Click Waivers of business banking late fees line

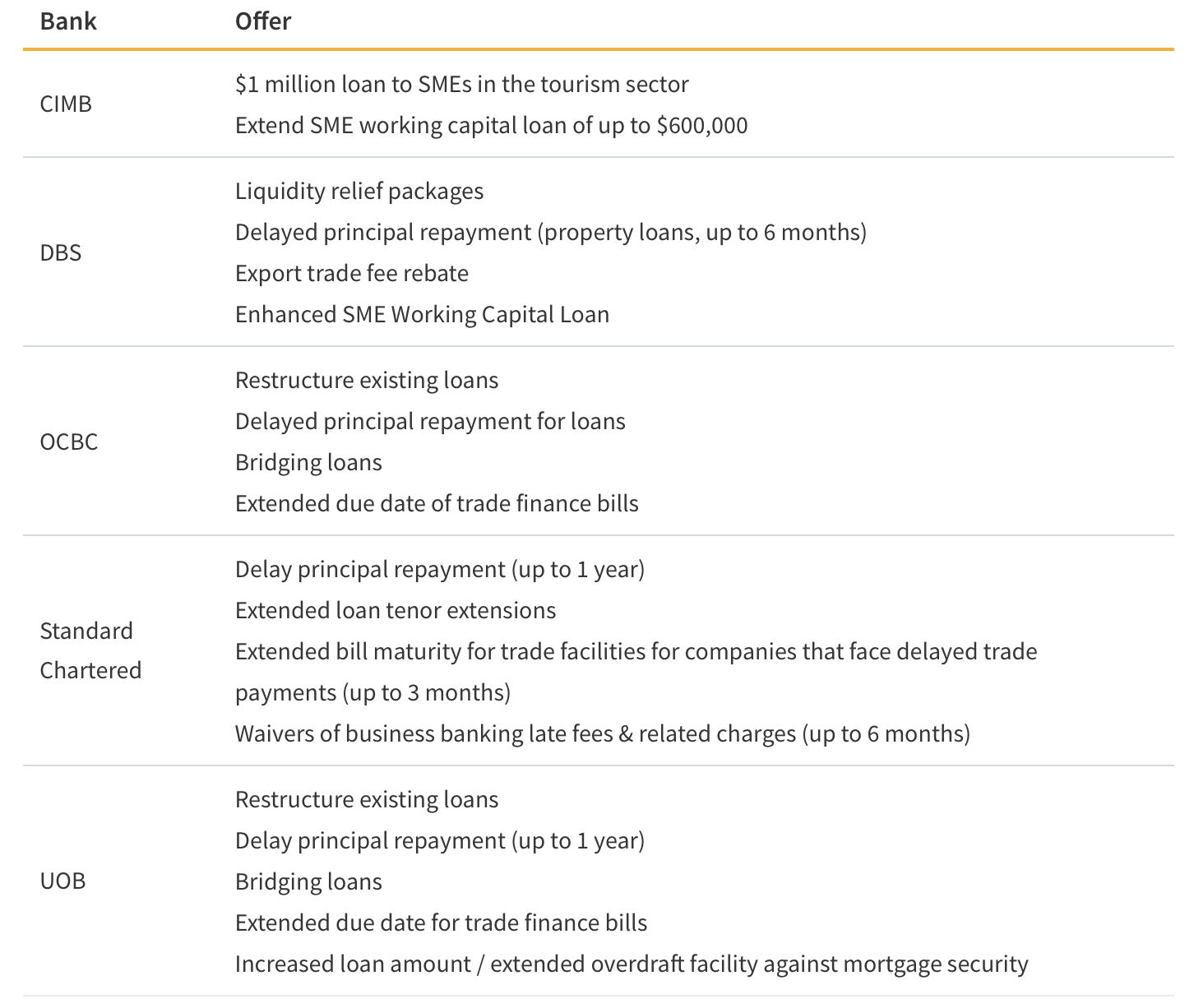(602, 733)
